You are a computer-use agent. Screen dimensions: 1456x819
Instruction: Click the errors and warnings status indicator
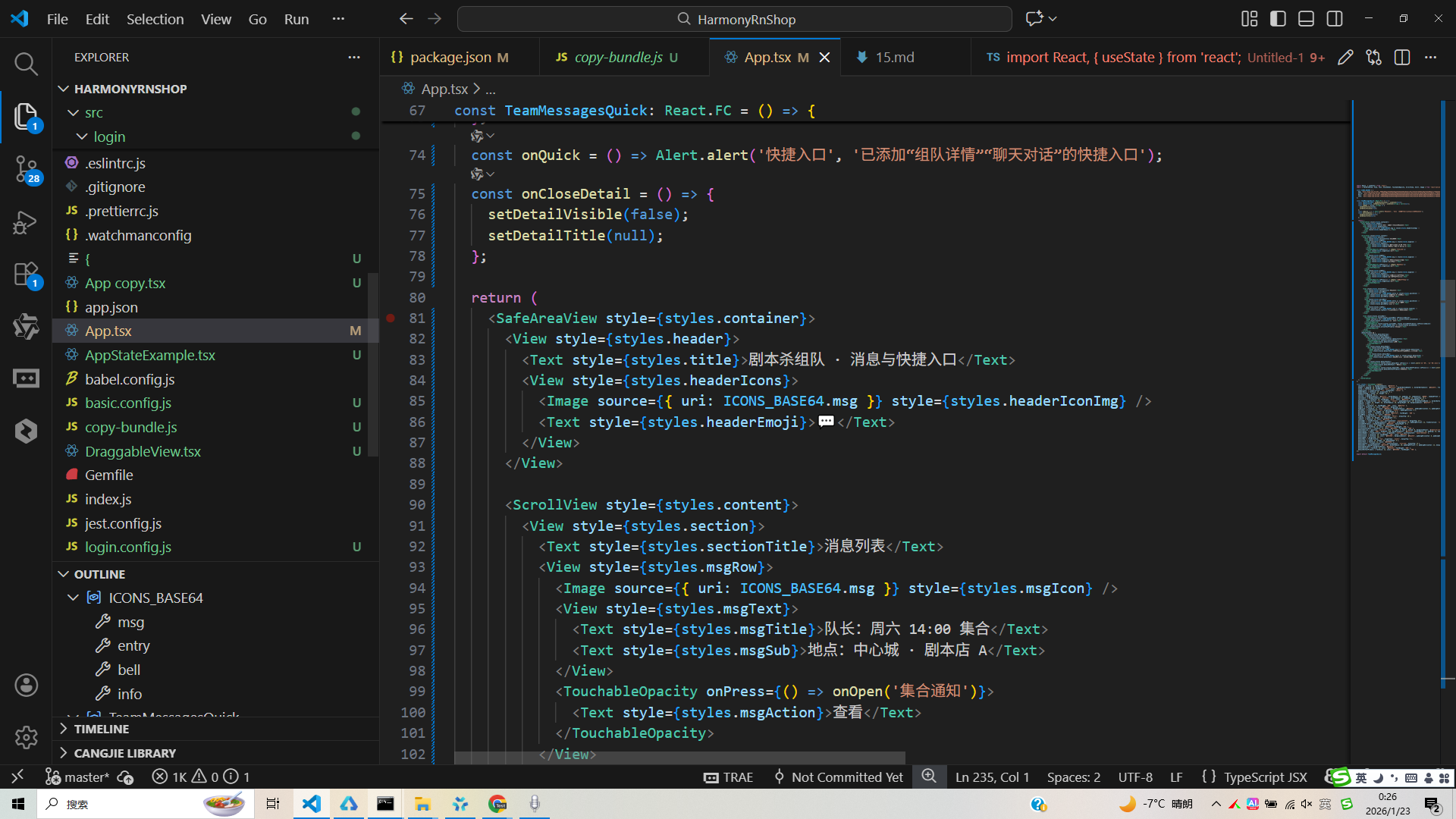[x=201, y=777]
